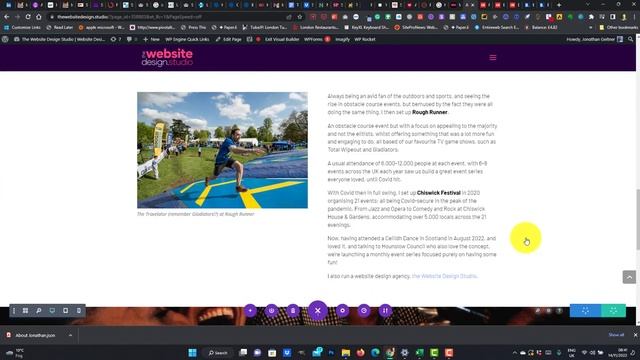
Task: Open the hamburger menu in site header
Action: click(x=493, y=58)
